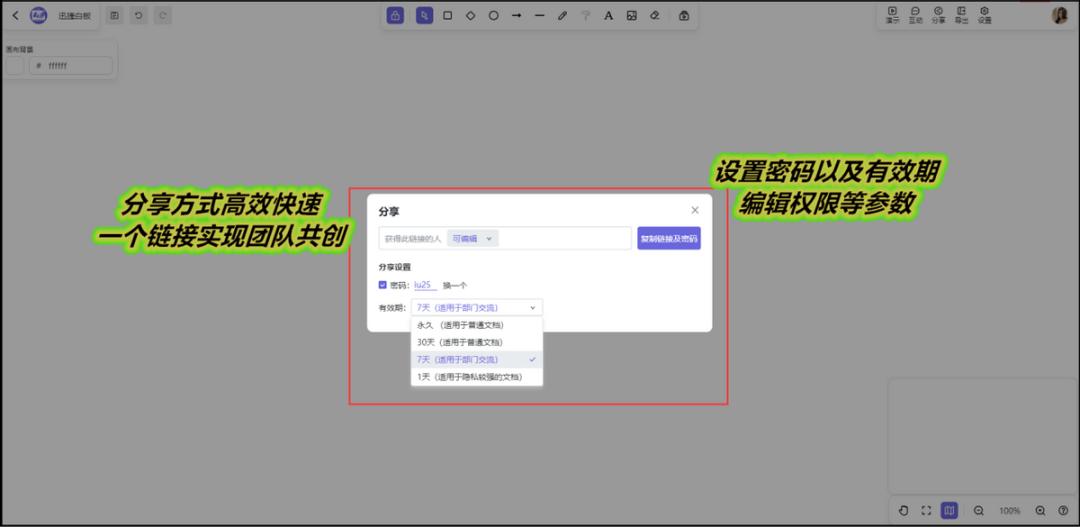This screenshot has height=527, width=1080.
Task: Undo the last action
Action: (138, 15)
